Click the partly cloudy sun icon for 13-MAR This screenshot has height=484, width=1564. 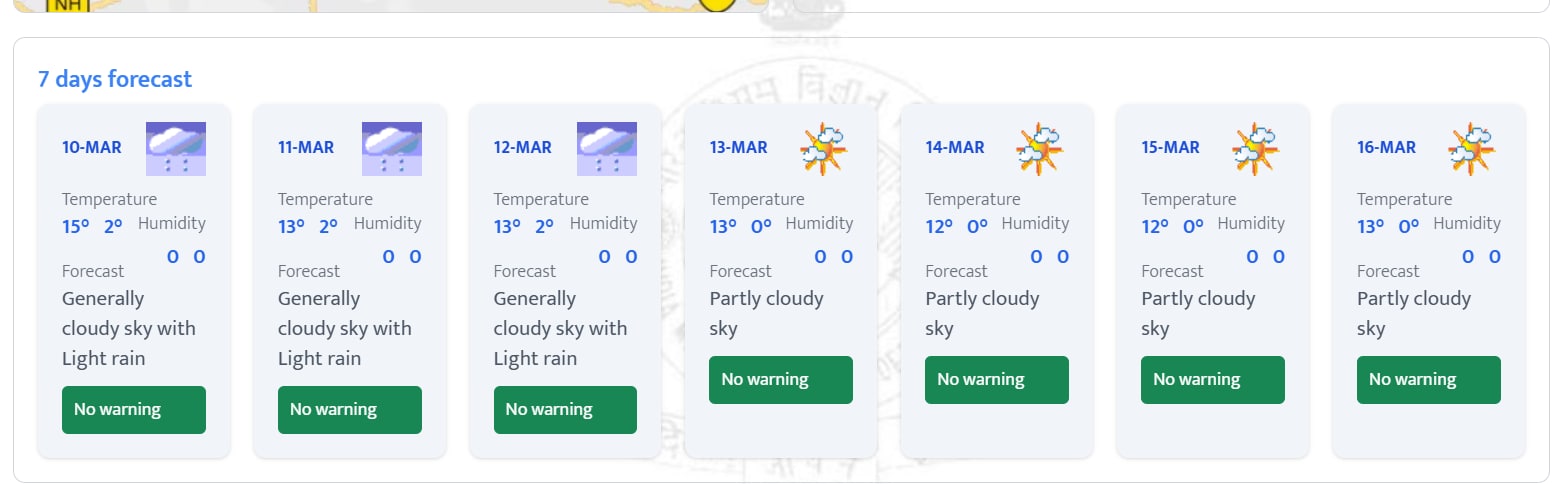[823, 149]
